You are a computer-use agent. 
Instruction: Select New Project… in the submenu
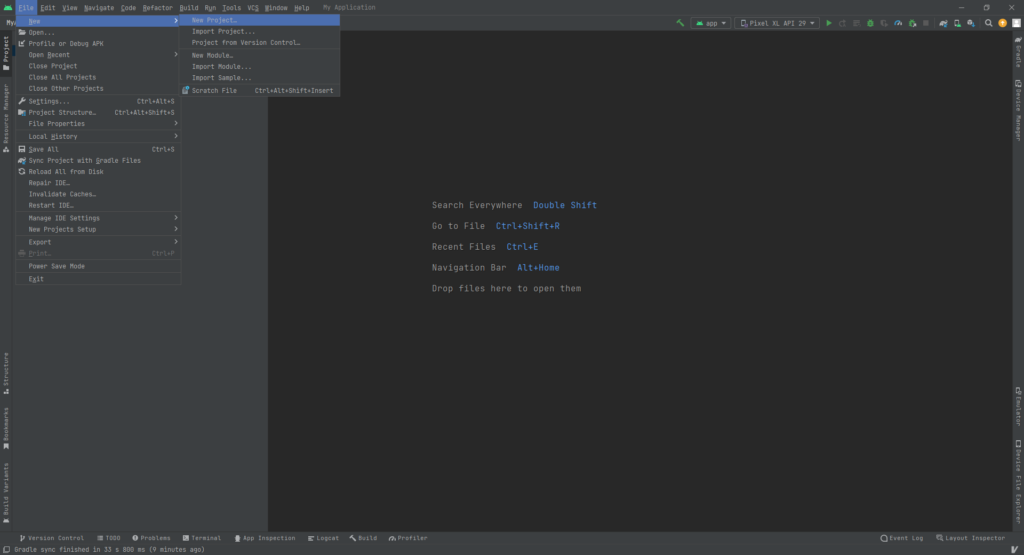pyautogui.click(x=260, y=20)
